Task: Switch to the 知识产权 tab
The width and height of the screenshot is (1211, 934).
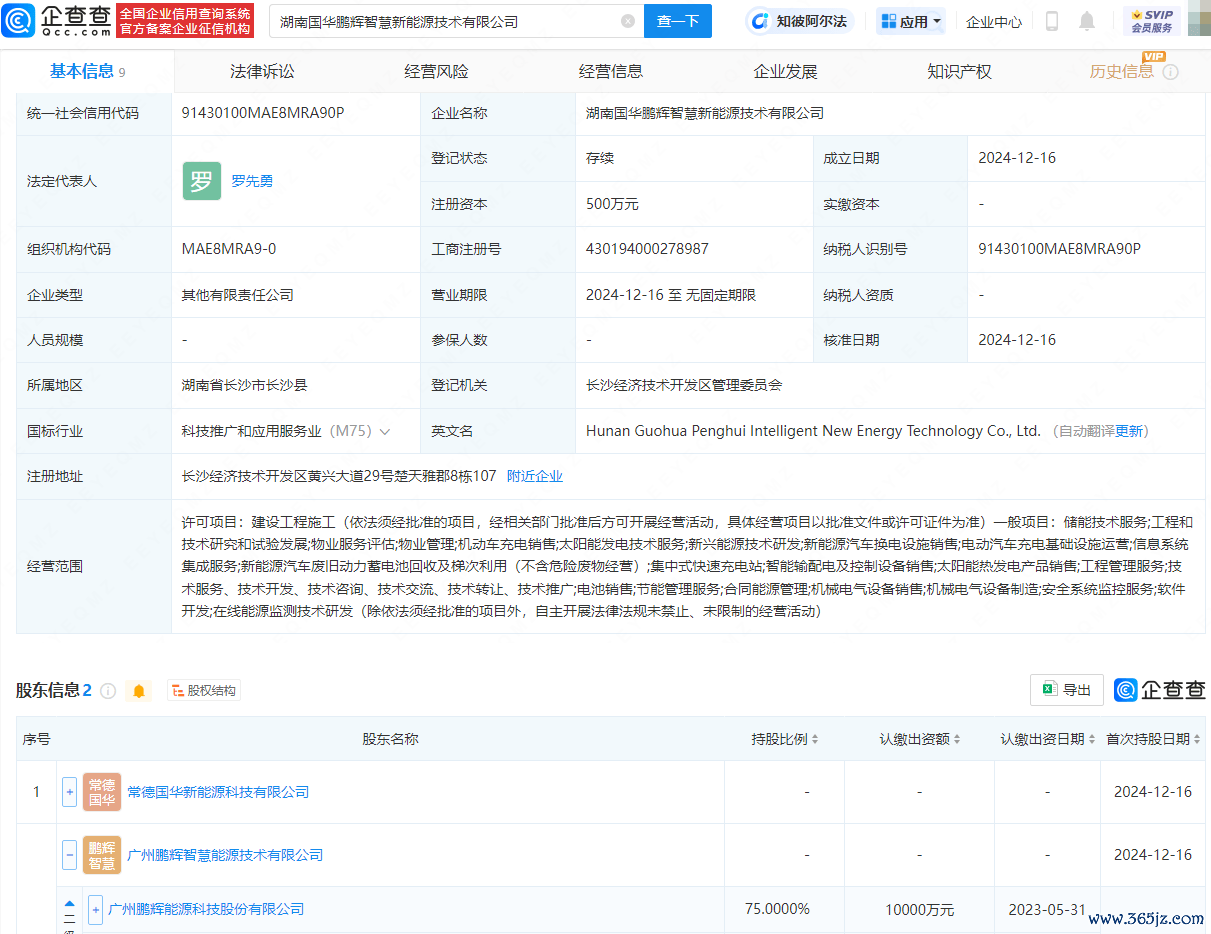Action: click(x=959, y=71)
